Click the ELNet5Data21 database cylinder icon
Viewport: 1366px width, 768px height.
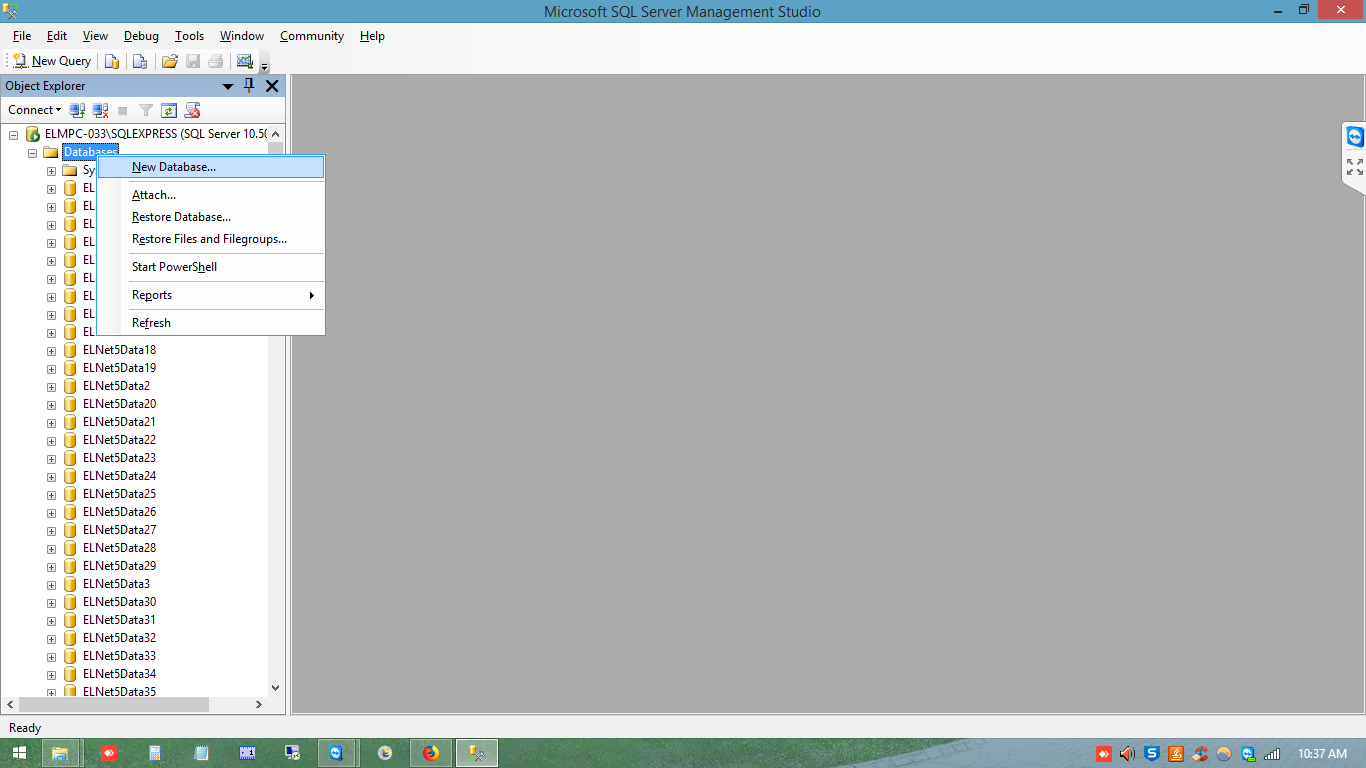click(x=70, y=422)
